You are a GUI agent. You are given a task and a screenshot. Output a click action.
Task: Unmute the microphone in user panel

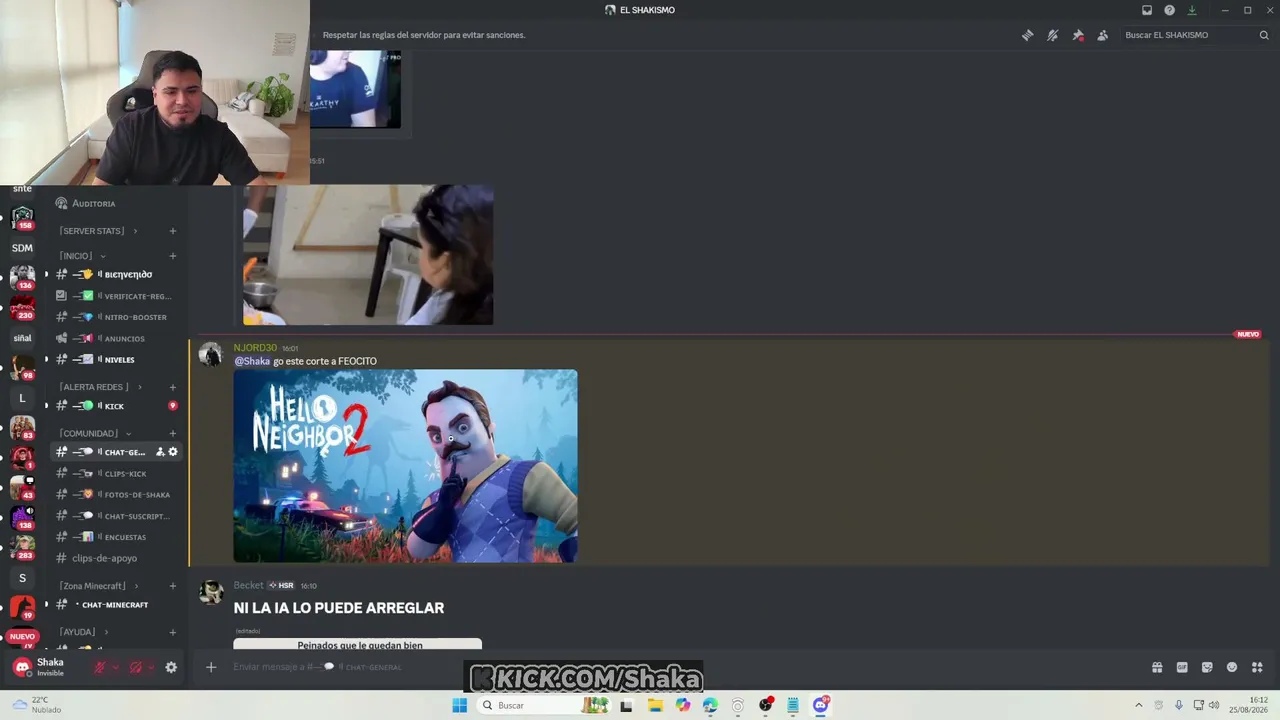tap(100, 667)
